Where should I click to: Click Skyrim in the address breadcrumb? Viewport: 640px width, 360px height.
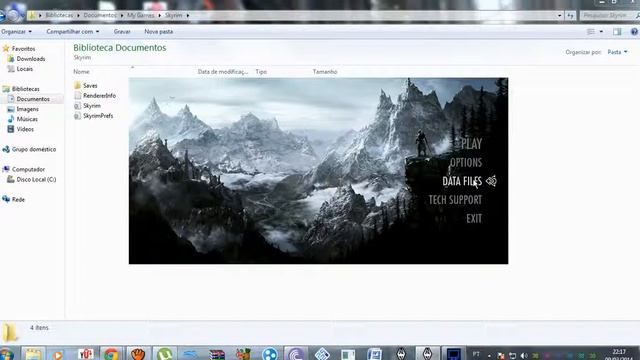173,15
